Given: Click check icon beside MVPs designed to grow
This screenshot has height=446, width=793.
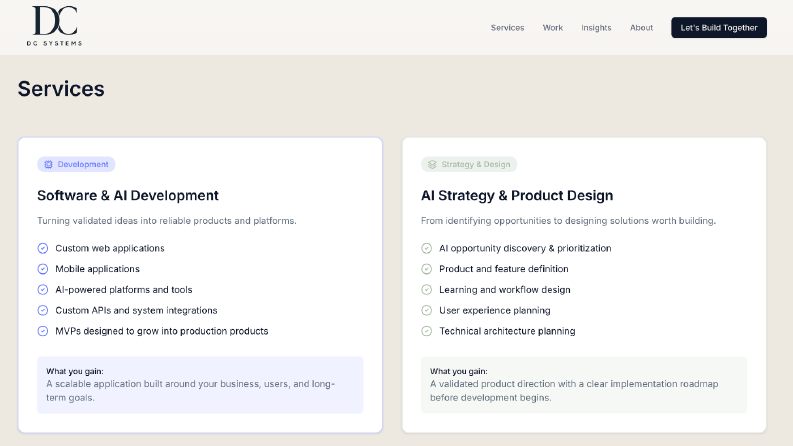Looking at the screenshot, I should point(43,331).
